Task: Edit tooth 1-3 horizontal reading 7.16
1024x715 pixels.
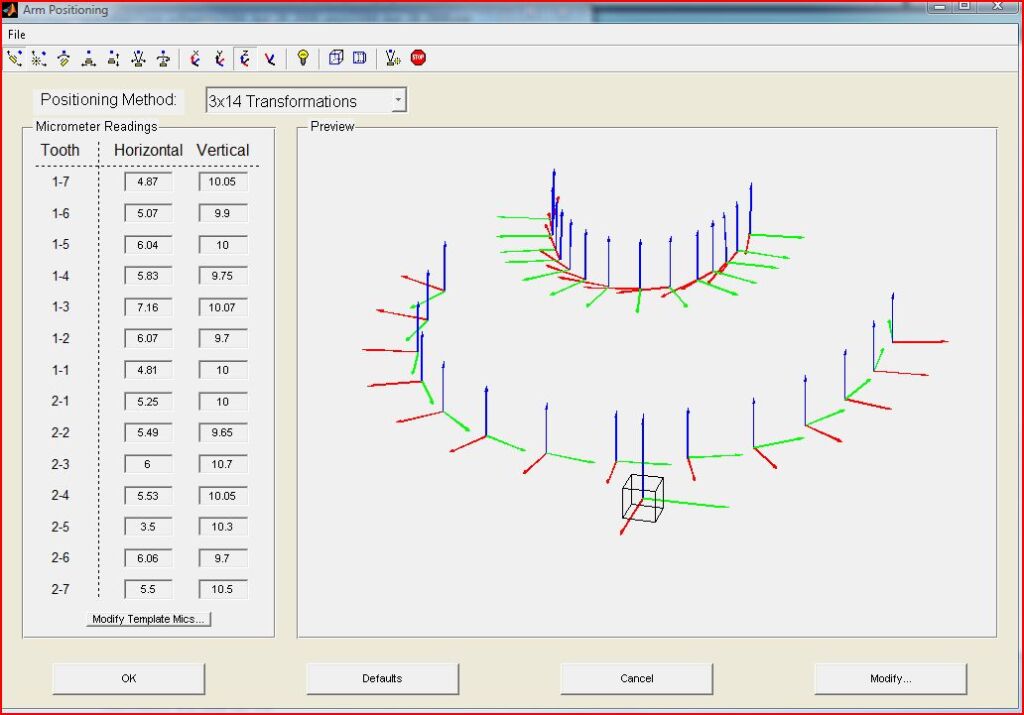Action: [x=148, y=307]
